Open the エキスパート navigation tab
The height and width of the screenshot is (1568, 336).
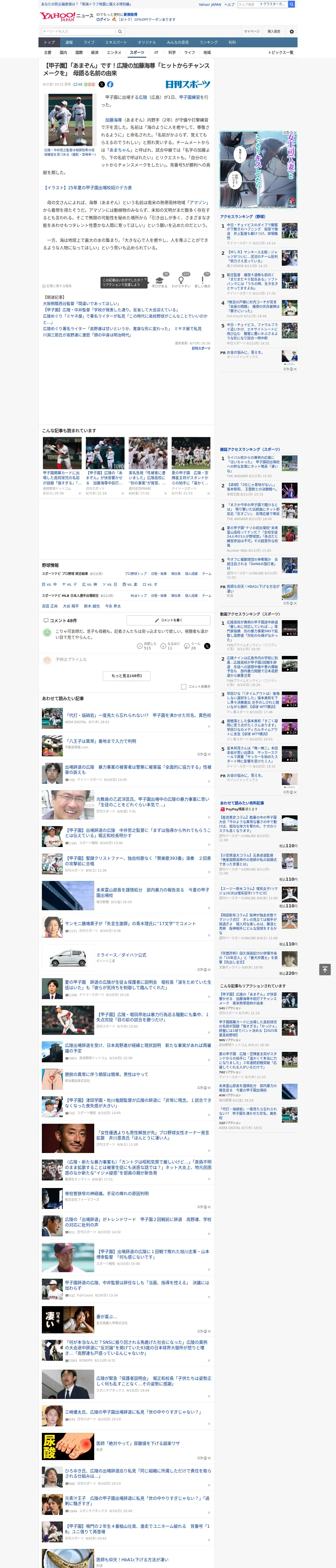[116, 43]
